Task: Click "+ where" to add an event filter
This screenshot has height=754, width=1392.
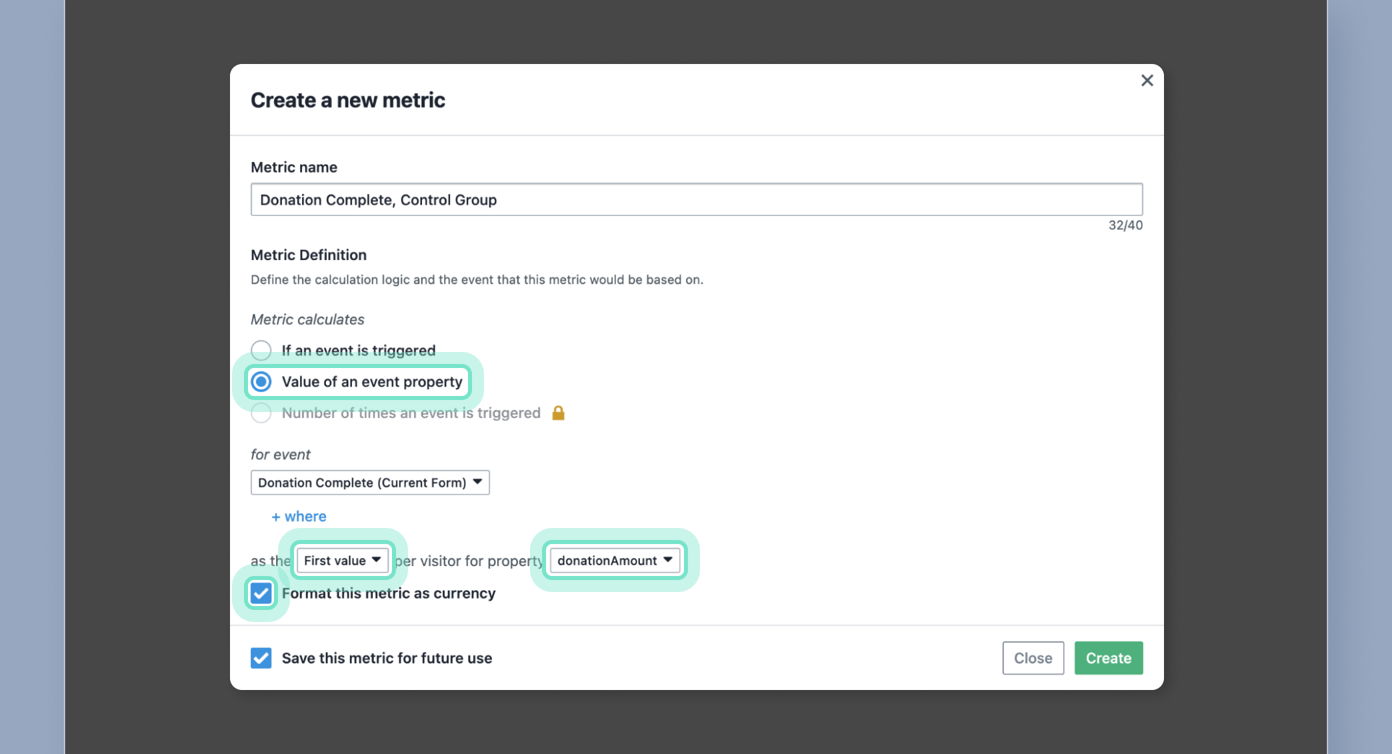Action: 298,516
